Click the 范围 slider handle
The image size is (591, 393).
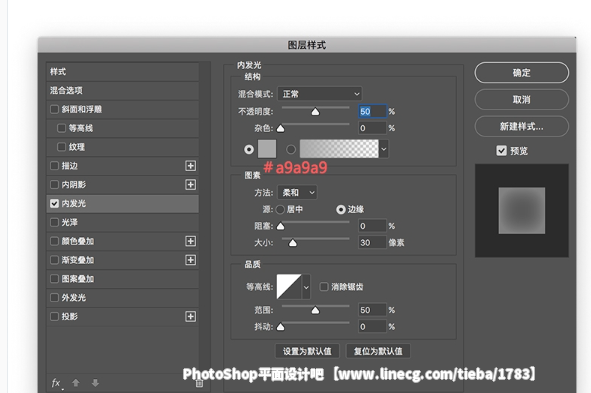(x=315, y=310)
